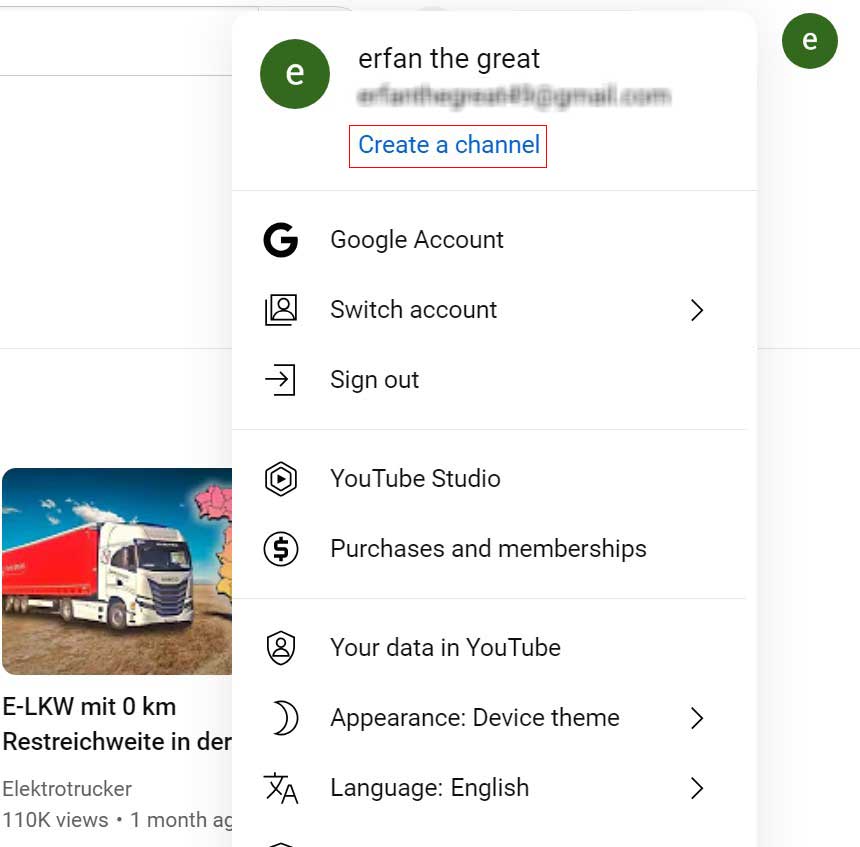This screenshot has height=847, width=860.
Task: Click the shield person data icon
Action: [x=281, y=648]
